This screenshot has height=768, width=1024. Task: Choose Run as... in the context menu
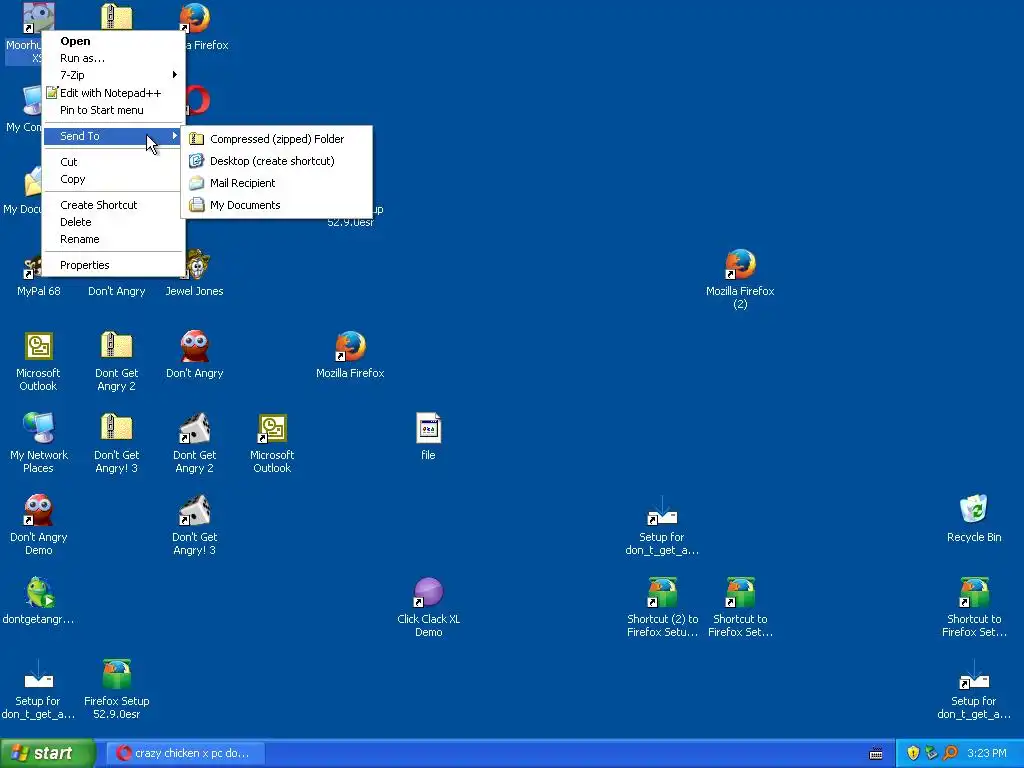(x=114, y=58)
